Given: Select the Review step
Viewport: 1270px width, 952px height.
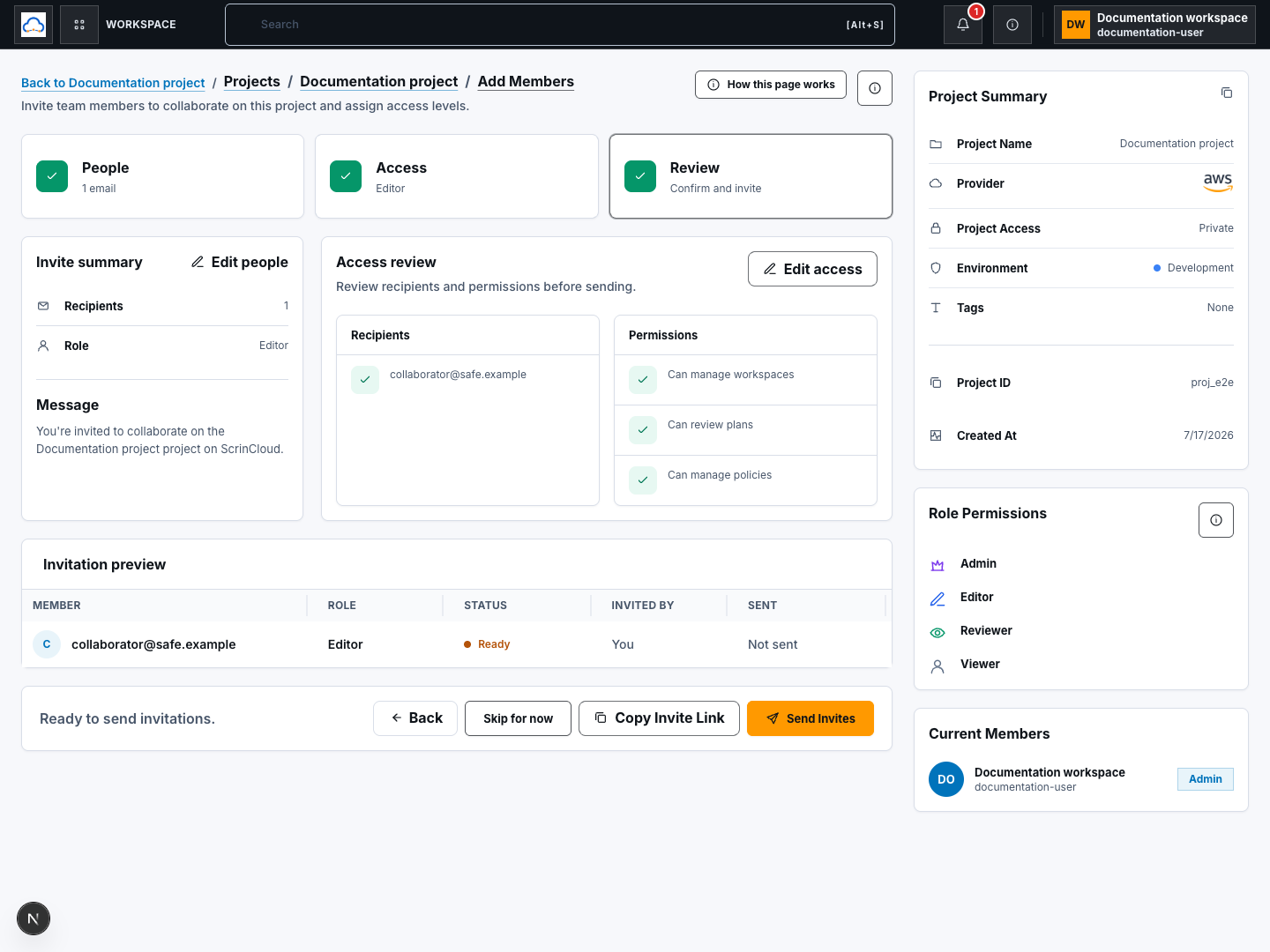Looking at the screenshot, I should (x=751, y=176).
